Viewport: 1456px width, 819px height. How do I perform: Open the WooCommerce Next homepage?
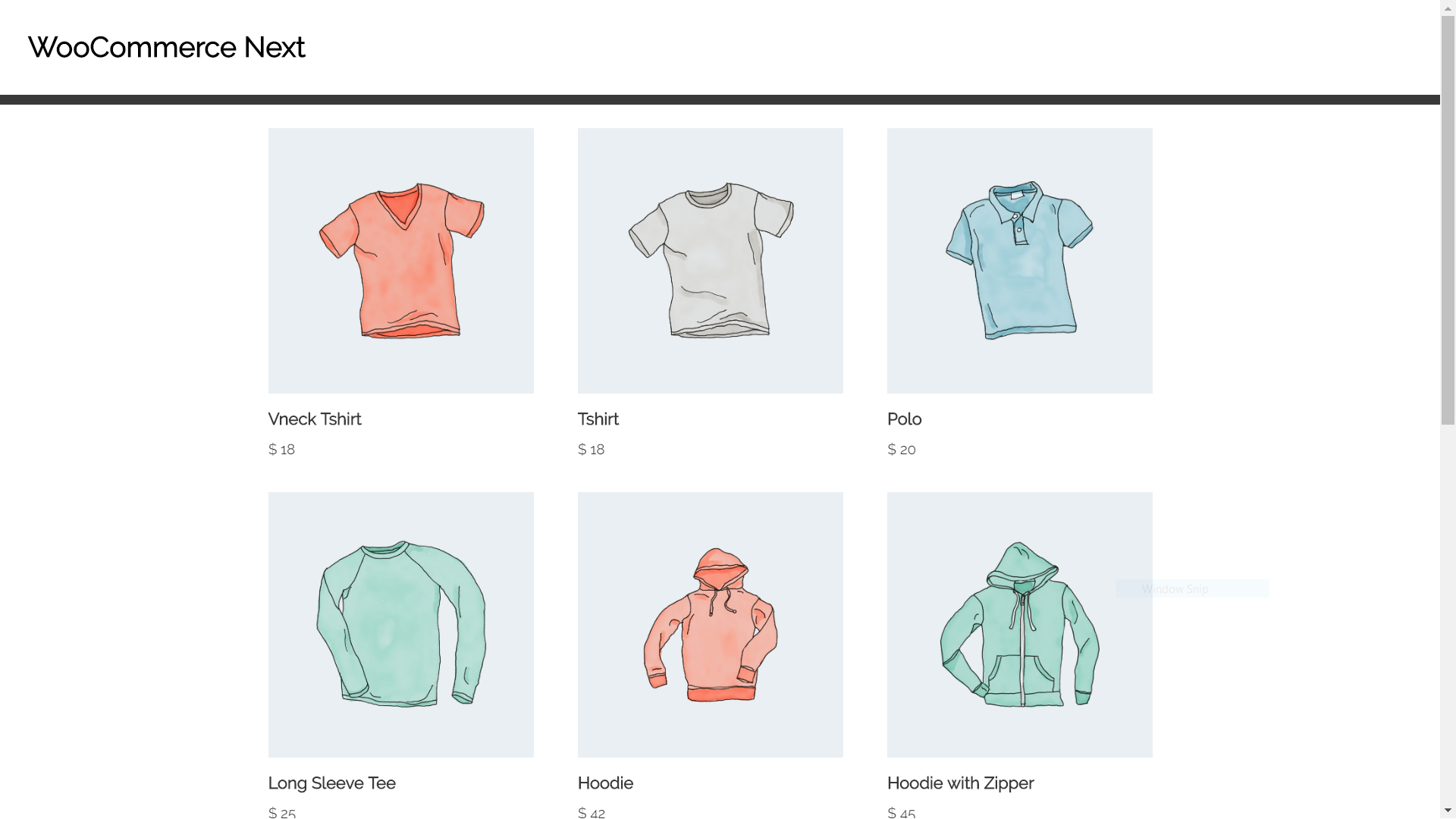click(166, 47)
